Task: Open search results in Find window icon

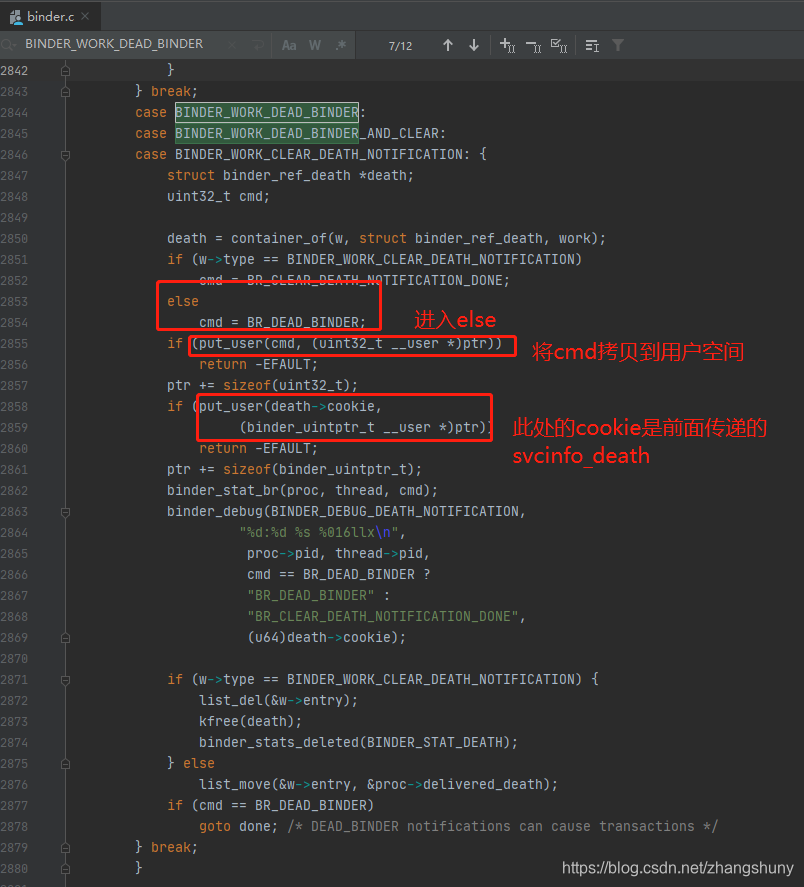Action: [x=592, y=46]
